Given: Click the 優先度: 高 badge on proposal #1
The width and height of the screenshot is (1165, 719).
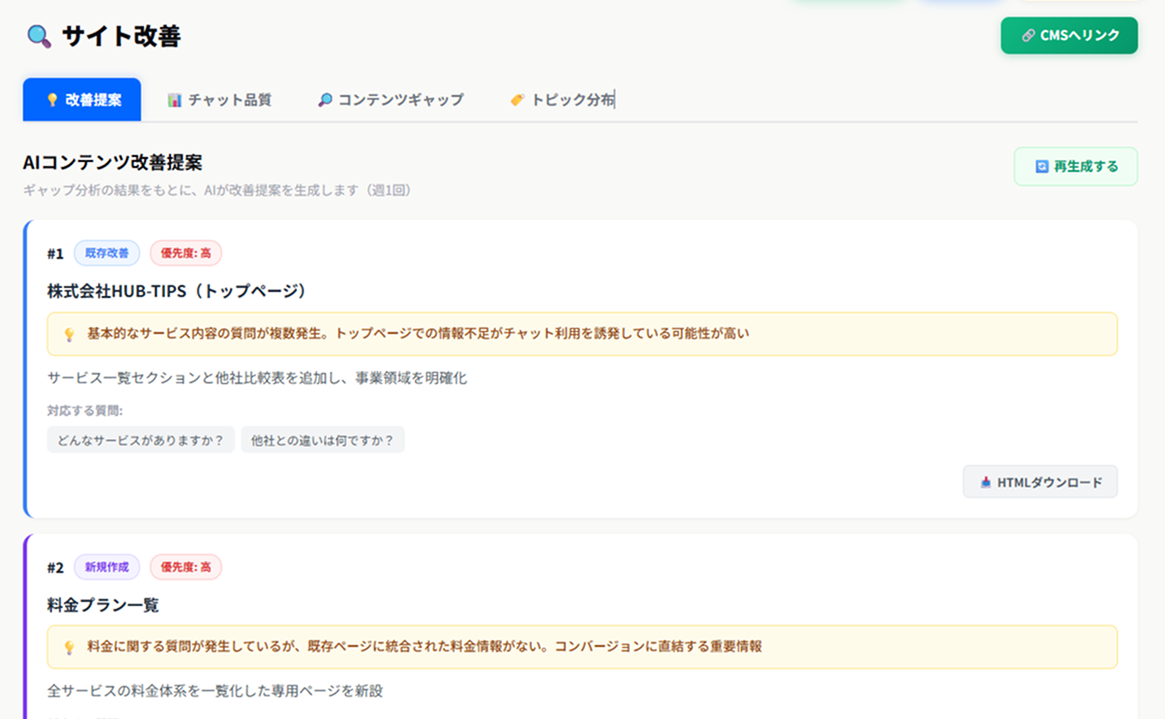Looking at the screenshot, I should tap(186, 253).
